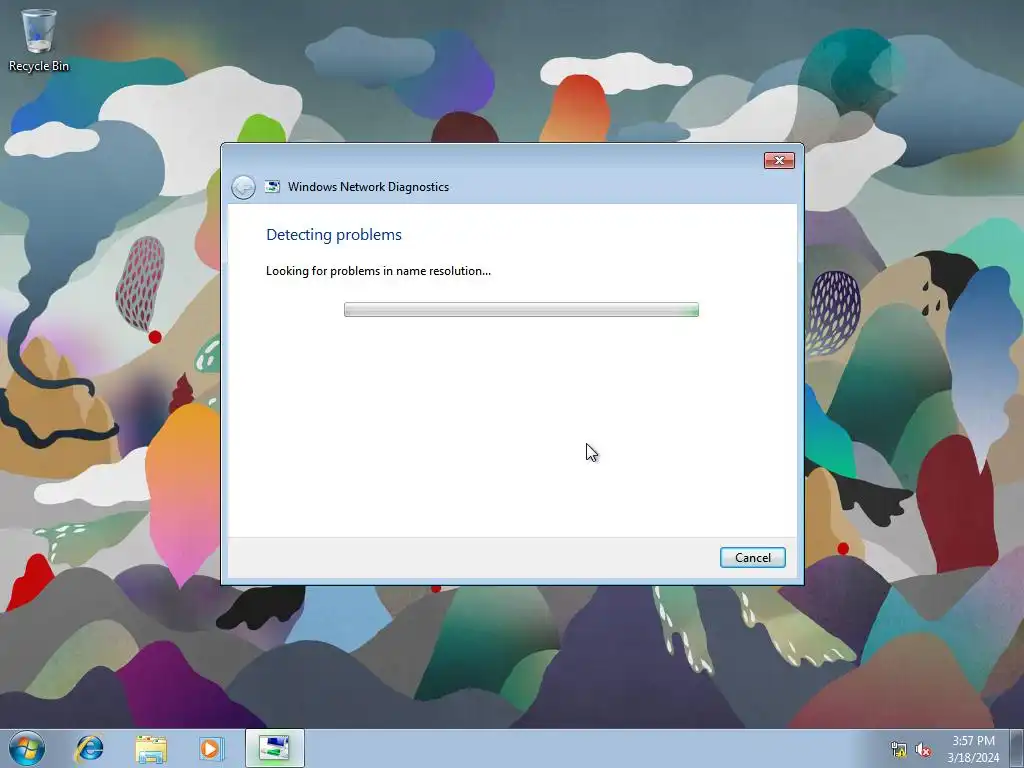This screenshot has height=768, width=1024.
Task: Open the network status tray icon
Action: point(899,750)
